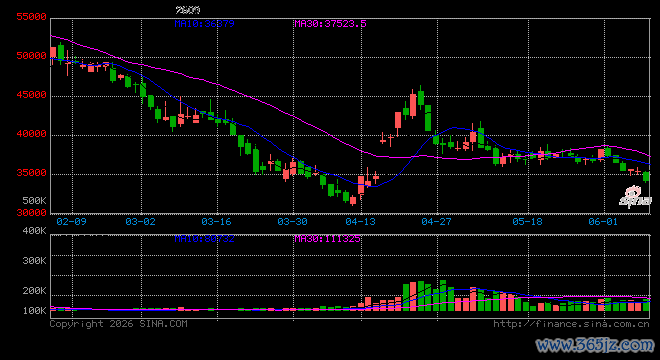Viewport: 660px width, 360px height.
Task: Click the 200K volume axis label
Action: (x=34, y=291)
